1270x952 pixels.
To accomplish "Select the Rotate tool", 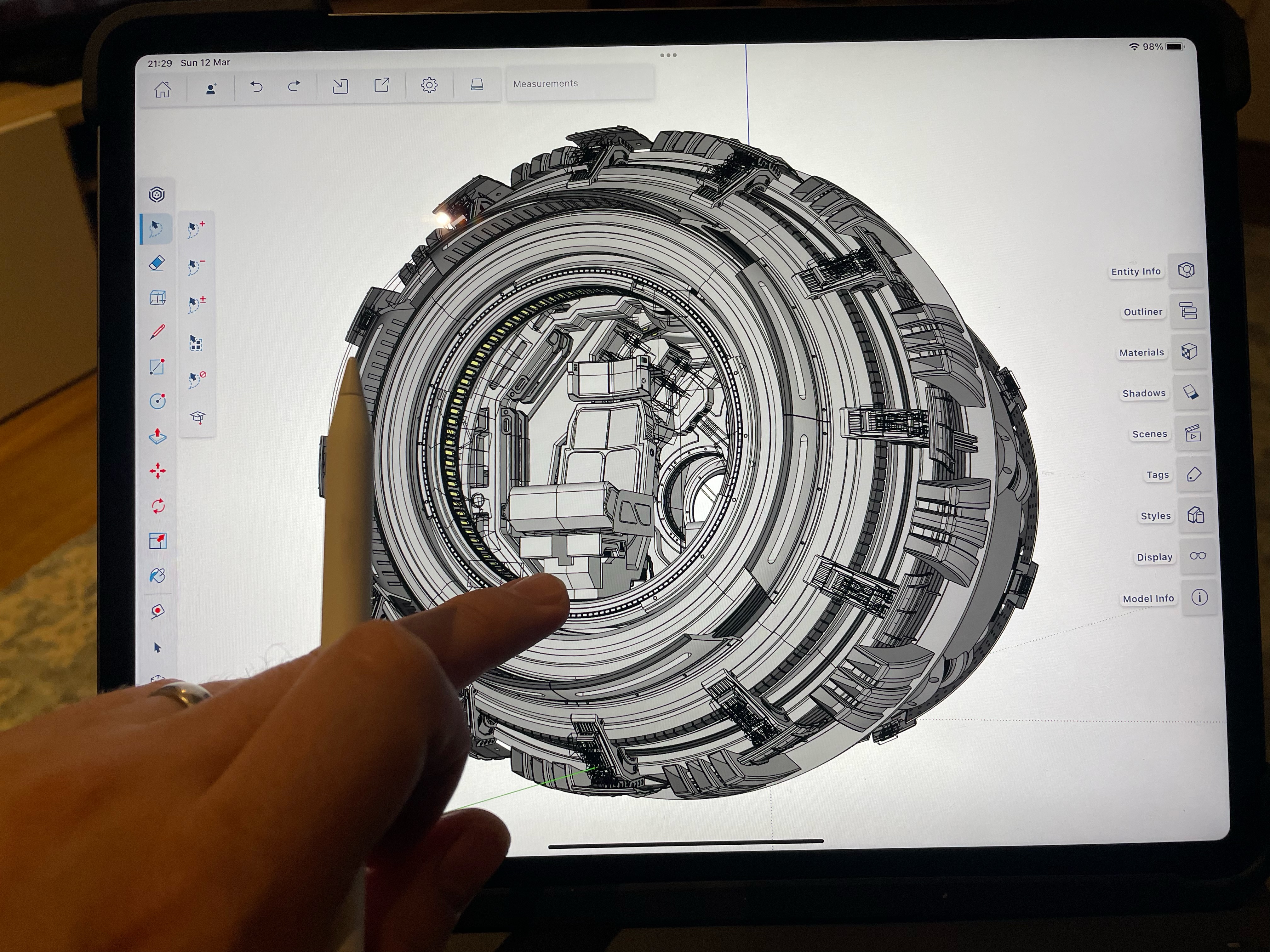I will point(158,506).
